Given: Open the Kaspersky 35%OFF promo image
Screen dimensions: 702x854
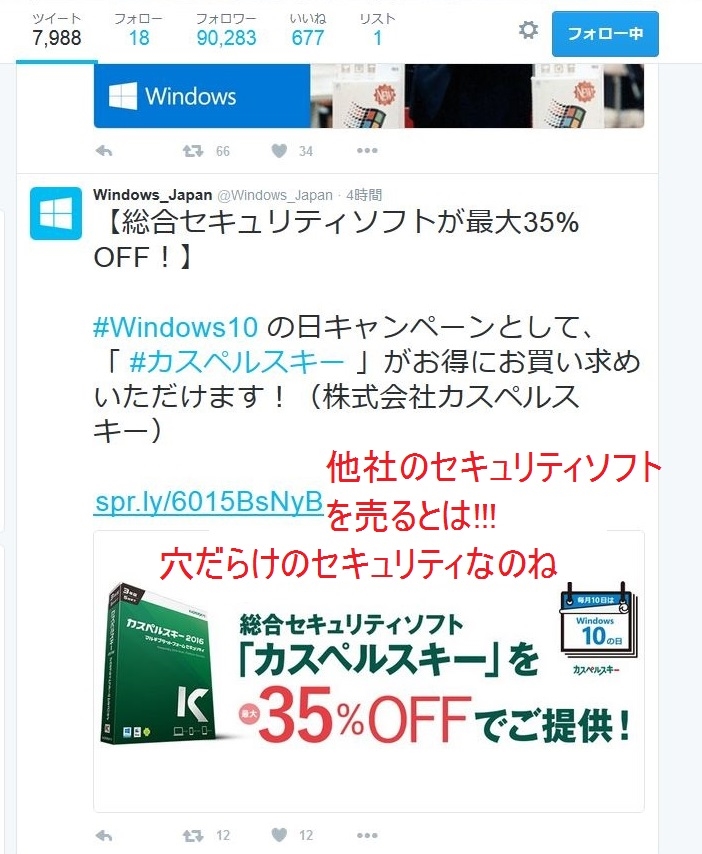Looking at the screenshot, I should 369,671.
